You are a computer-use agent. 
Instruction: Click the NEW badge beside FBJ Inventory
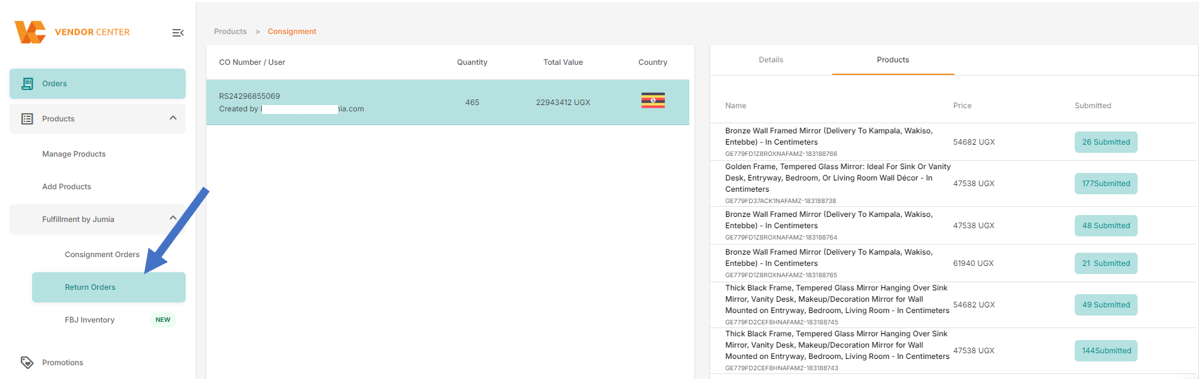[163, 319]
